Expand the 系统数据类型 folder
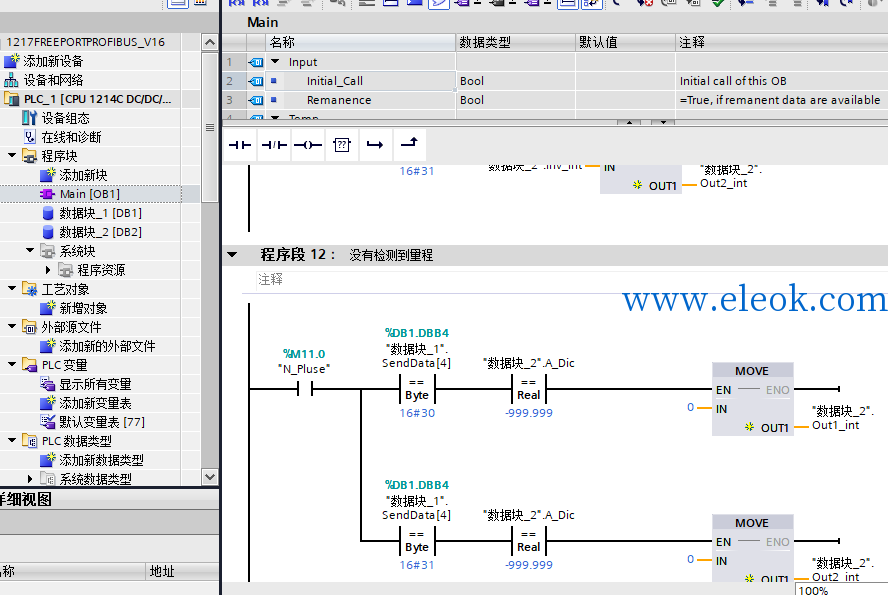The height and width of the screenshot is (595, 888). coord(29,479)
